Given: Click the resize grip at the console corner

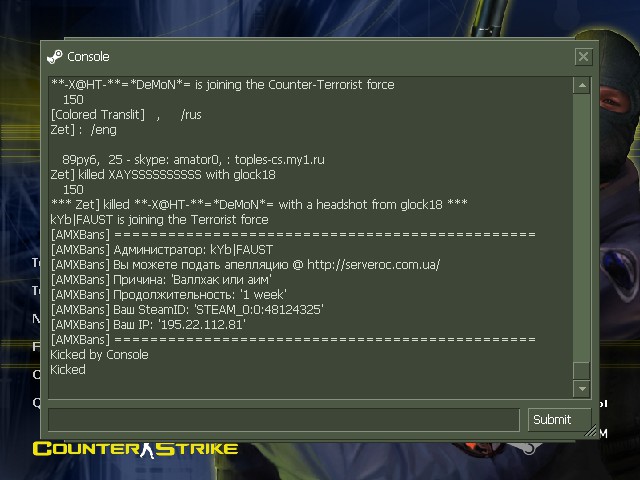Looking at the screenshot, I should click(x=591, y=431).
